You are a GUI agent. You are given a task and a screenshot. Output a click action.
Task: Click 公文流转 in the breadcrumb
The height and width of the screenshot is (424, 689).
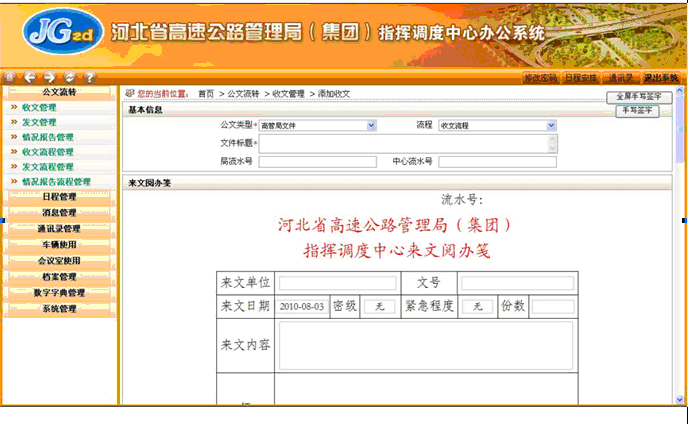tap(243, 94)
